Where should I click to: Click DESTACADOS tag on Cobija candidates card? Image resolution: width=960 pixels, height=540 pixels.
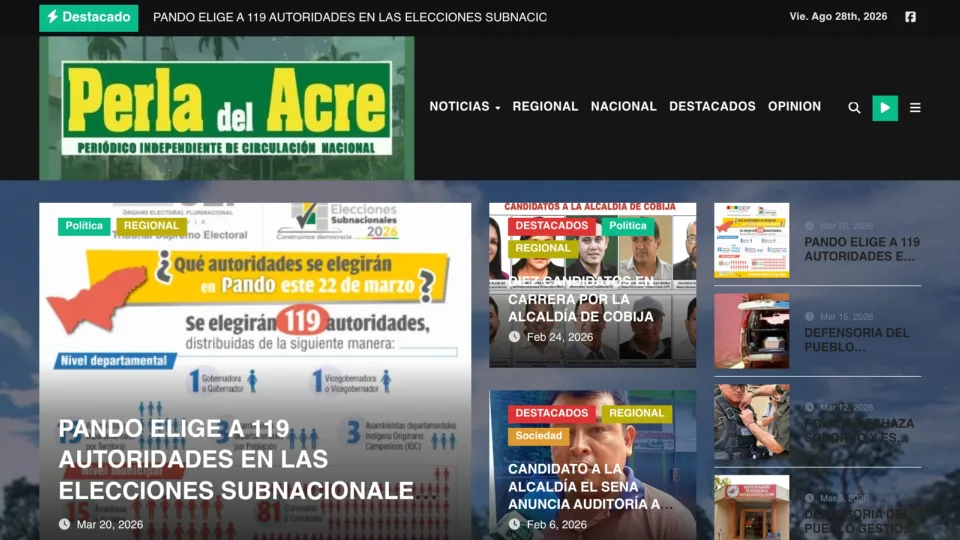click(552, 226)
